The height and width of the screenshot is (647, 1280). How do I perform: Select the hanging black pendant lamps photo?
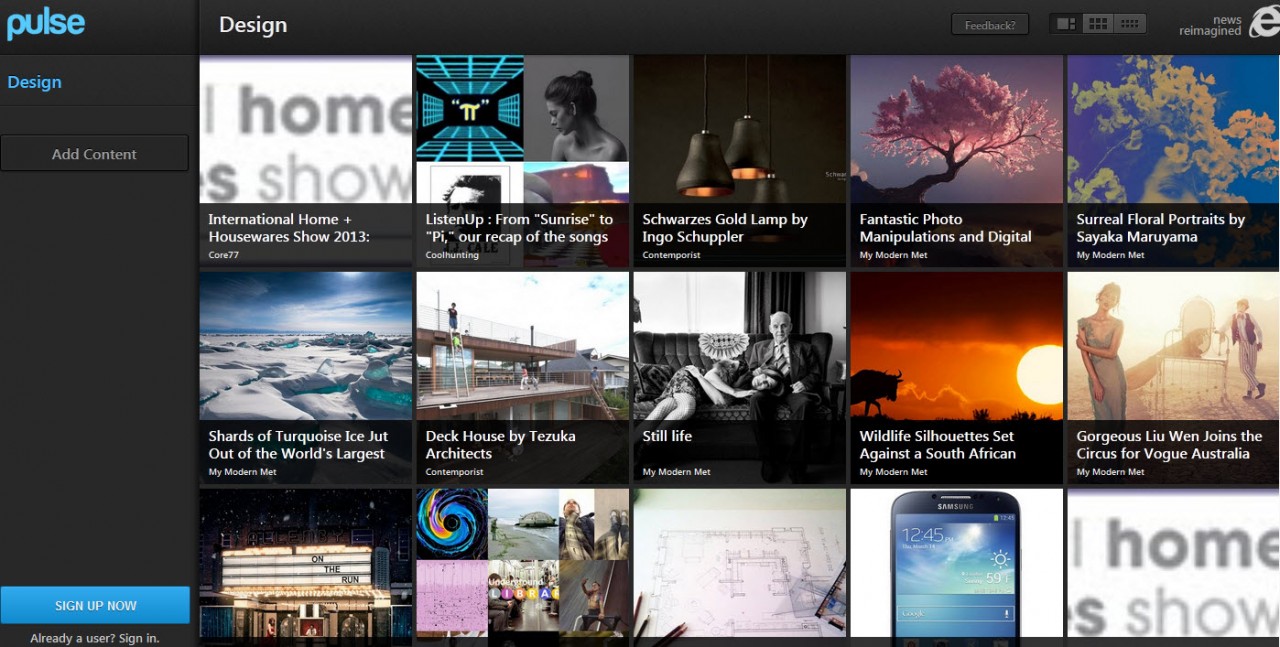pos(740,129)
